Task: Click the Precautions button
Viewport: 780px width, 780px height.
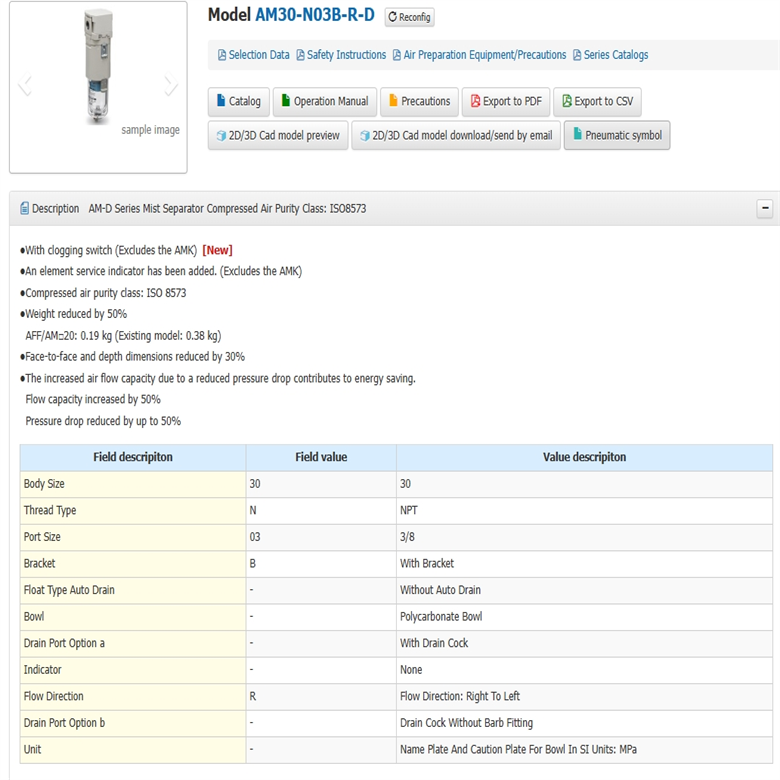Action: (420, 101)
